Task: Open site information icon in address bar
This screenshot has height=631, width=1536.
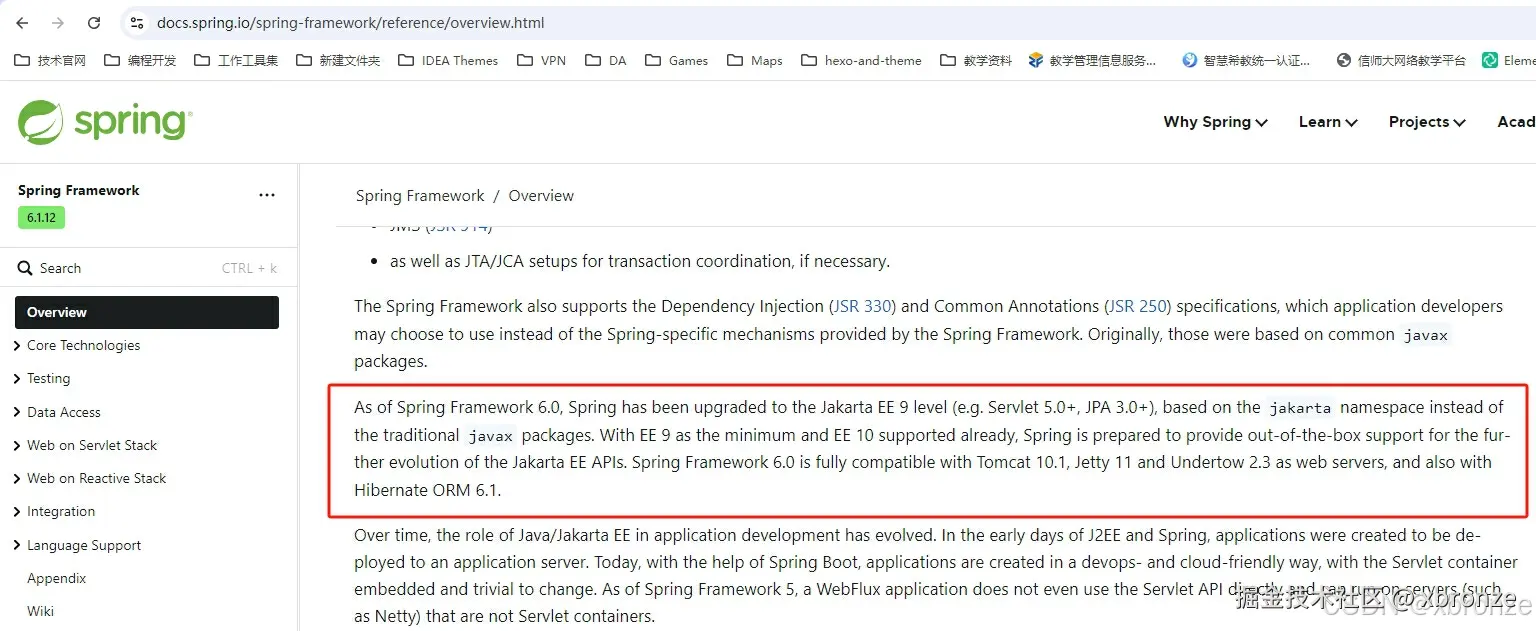Action: point(138,23)
